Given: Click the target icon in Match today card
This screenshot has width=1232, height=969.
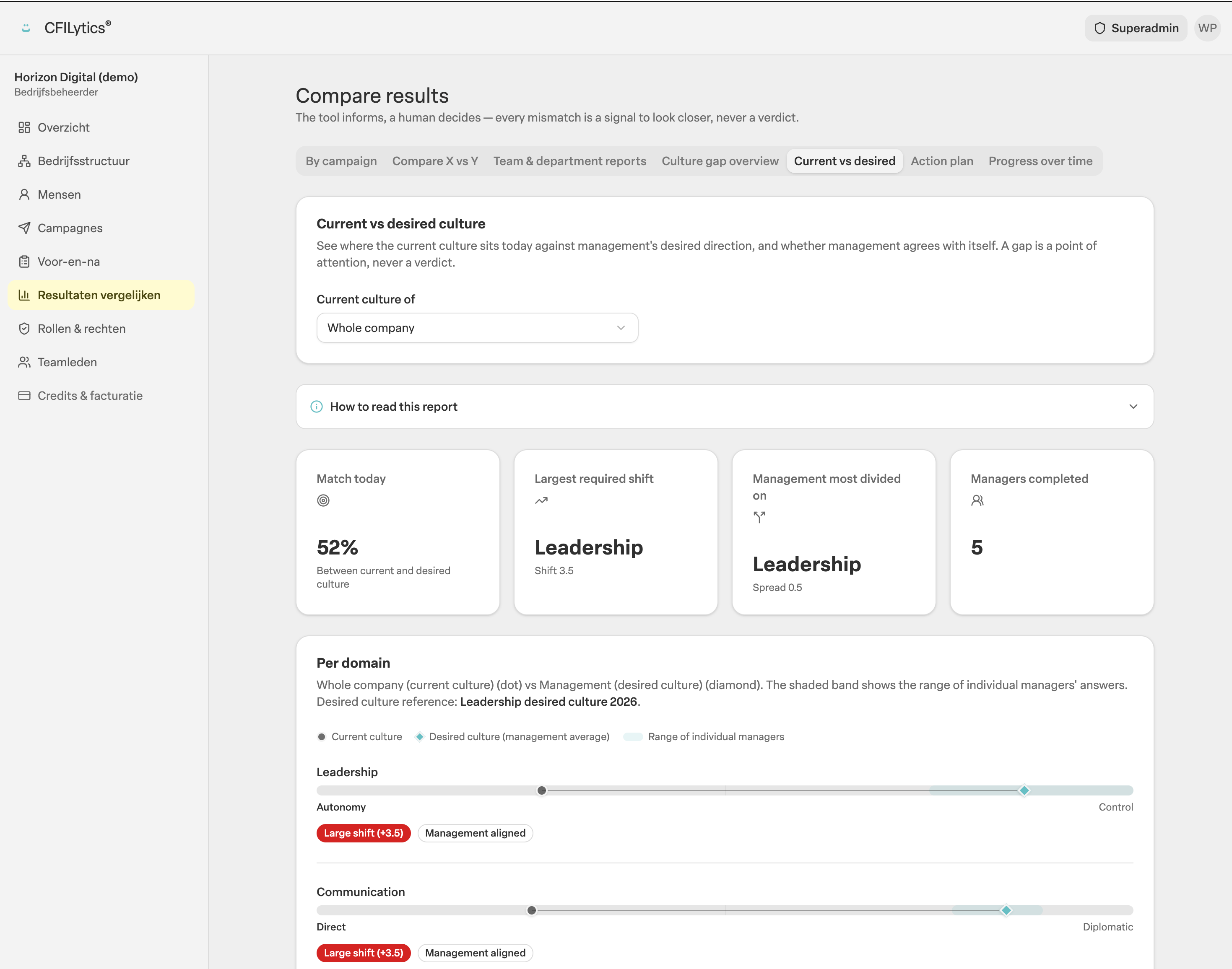Looking at the screenshot, I should [323, 500].
